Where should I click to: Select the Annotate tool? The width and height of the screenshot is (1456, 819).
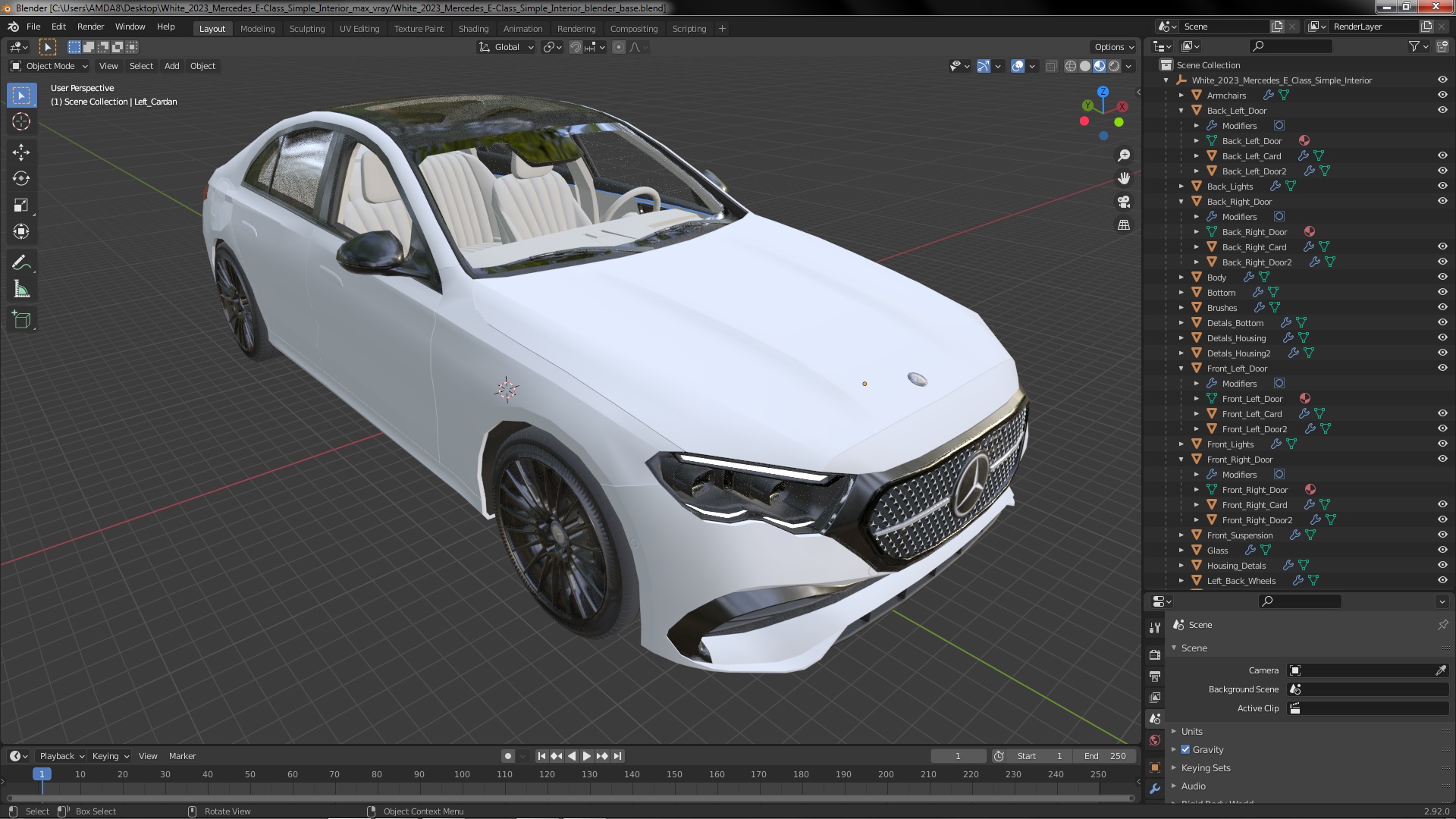click(21, 263)
